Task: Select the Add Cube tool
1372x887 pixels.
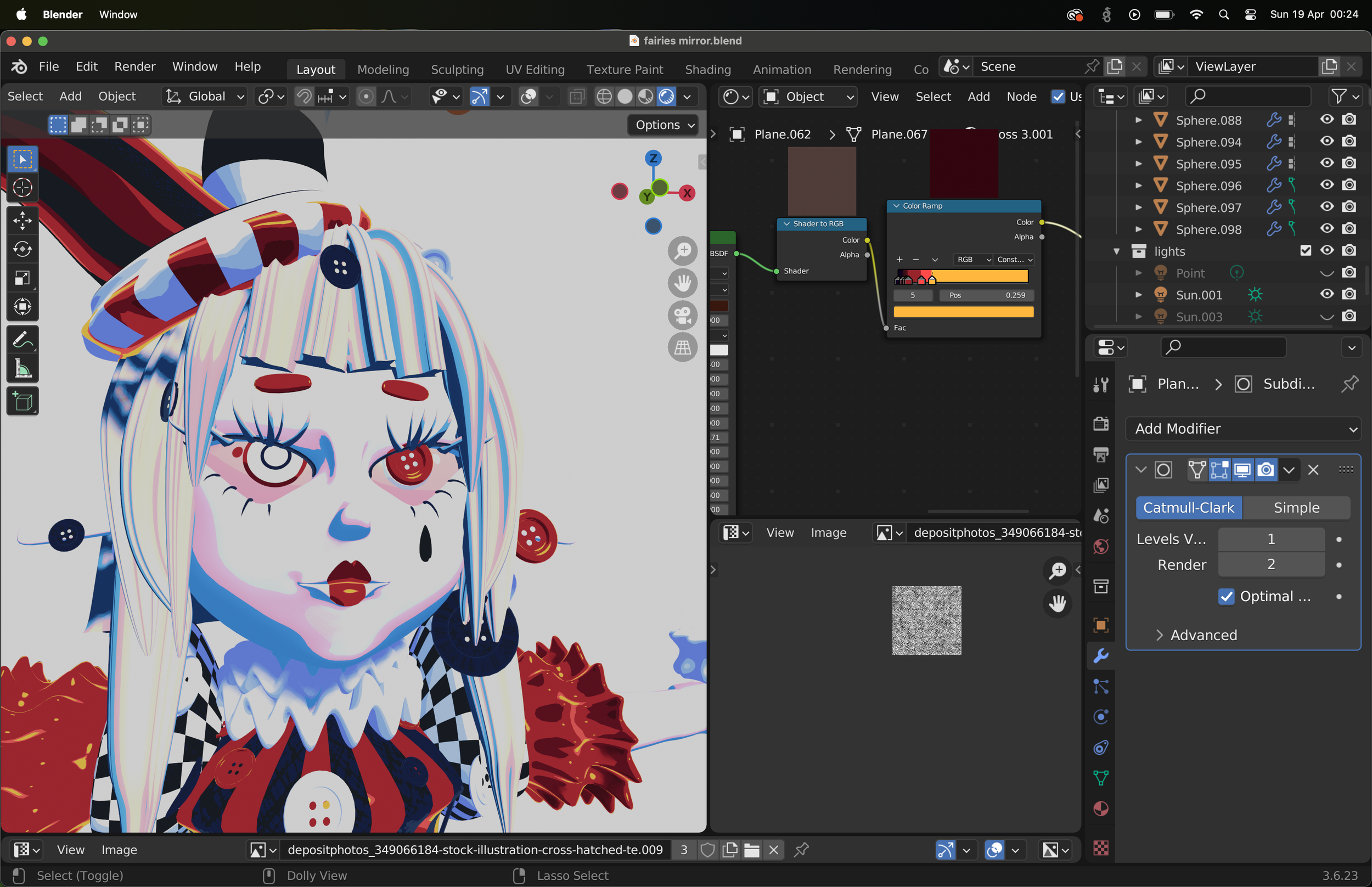Action: point(23,402)
